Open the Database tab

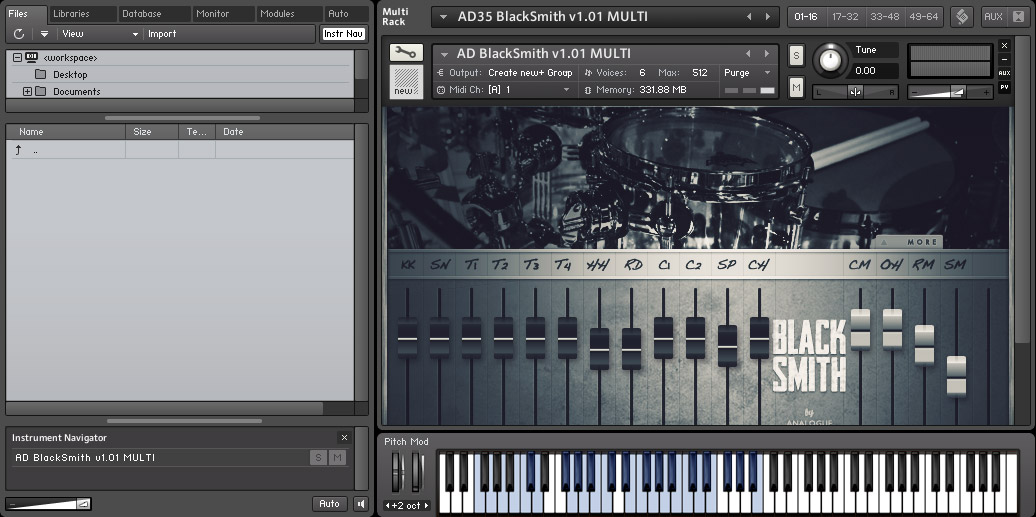[142, 14]
